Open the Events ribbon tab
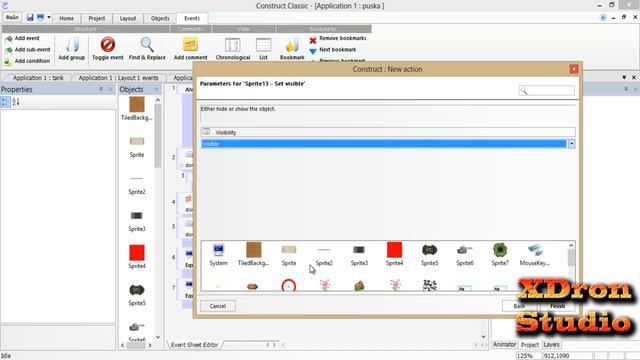 (x=192, y=18)
